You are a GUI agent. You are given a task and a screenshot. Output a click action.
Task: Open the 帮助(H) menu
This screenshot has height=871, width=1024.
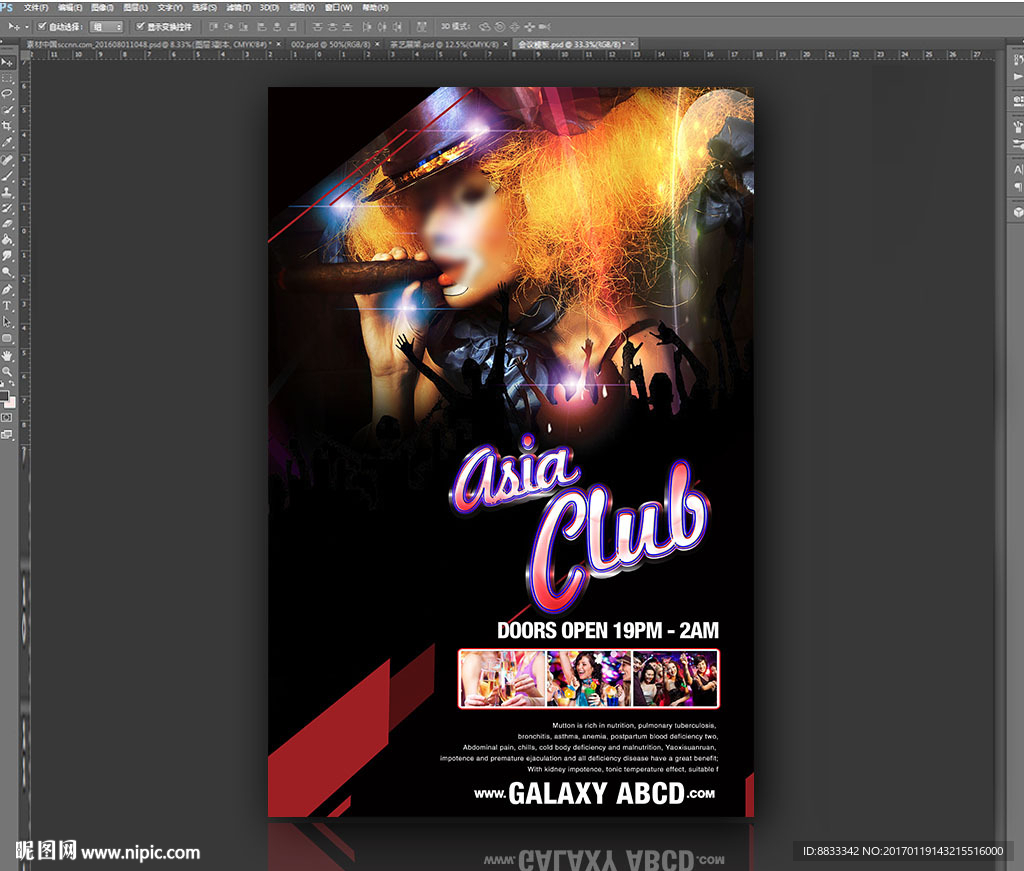tap(376, 8)
